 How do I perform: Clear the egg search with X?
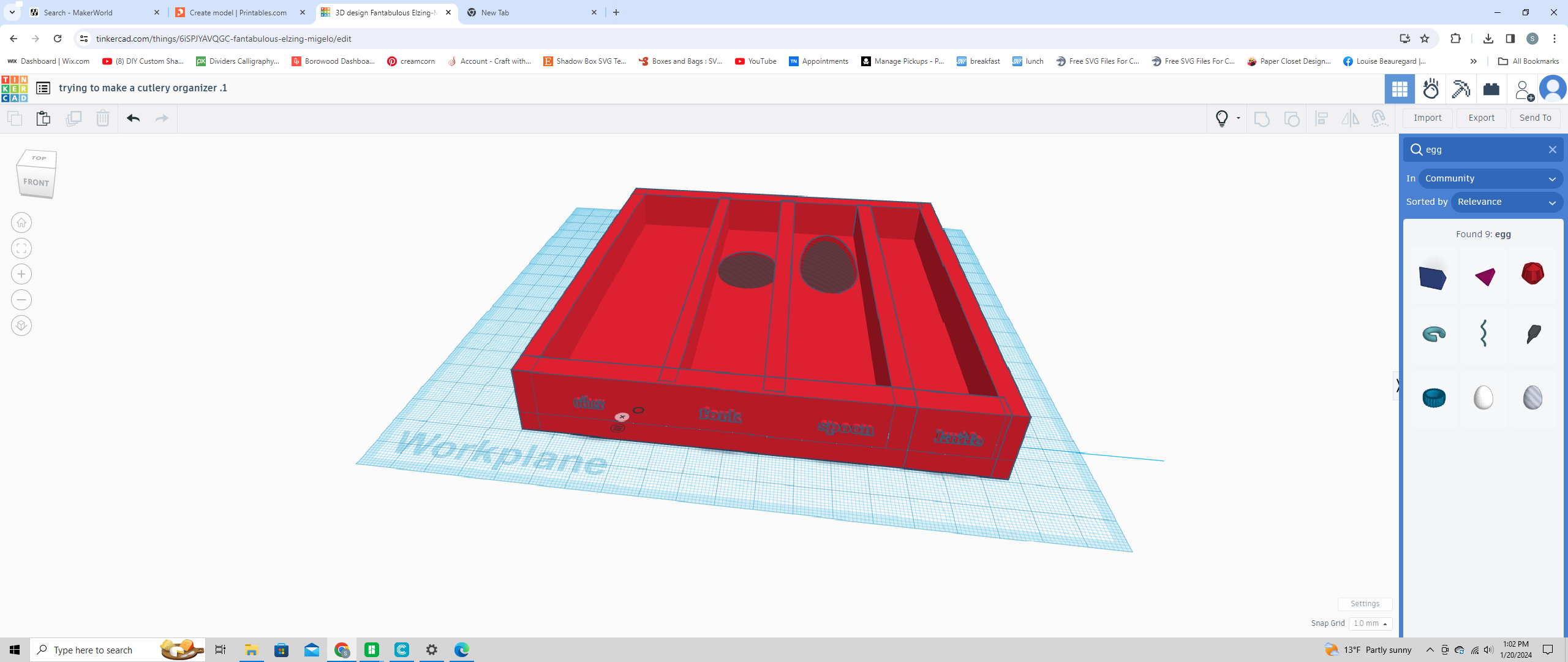1553,150
